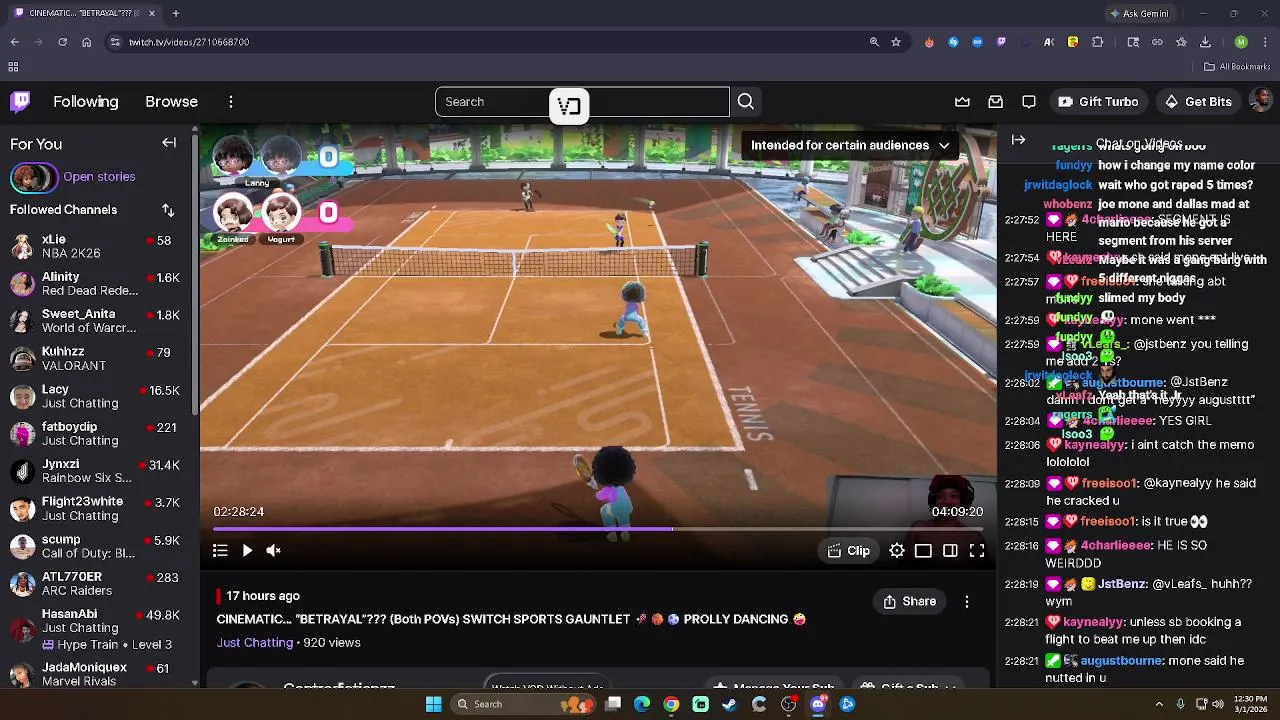Create a Clip of the video
Screen dimensions: 1280x720
pos(848,551)
